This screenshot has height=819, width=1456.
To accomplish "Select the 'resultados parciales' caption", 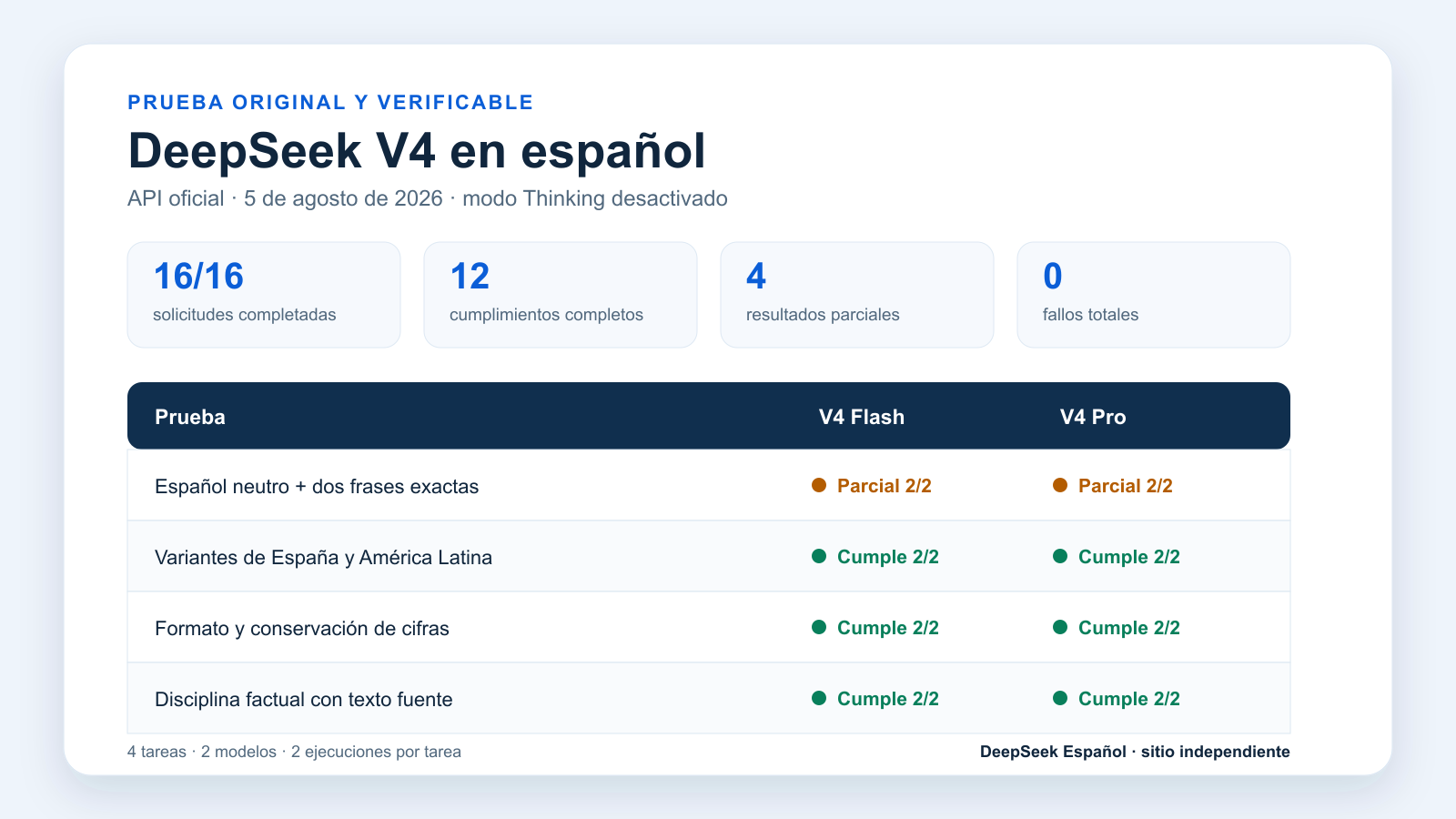I will point(823,315).
